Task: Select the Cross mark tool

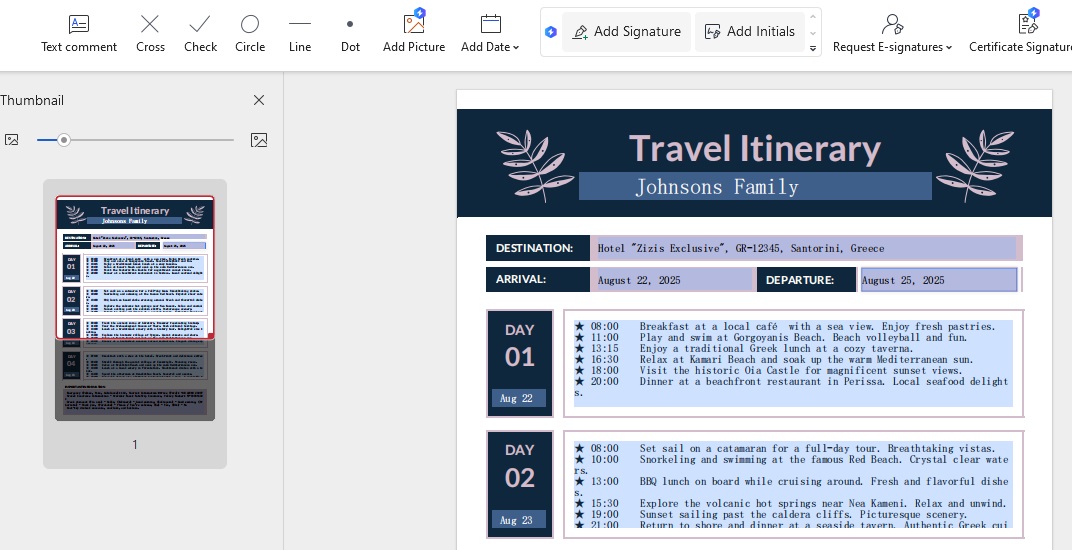Action: [150, 34]
